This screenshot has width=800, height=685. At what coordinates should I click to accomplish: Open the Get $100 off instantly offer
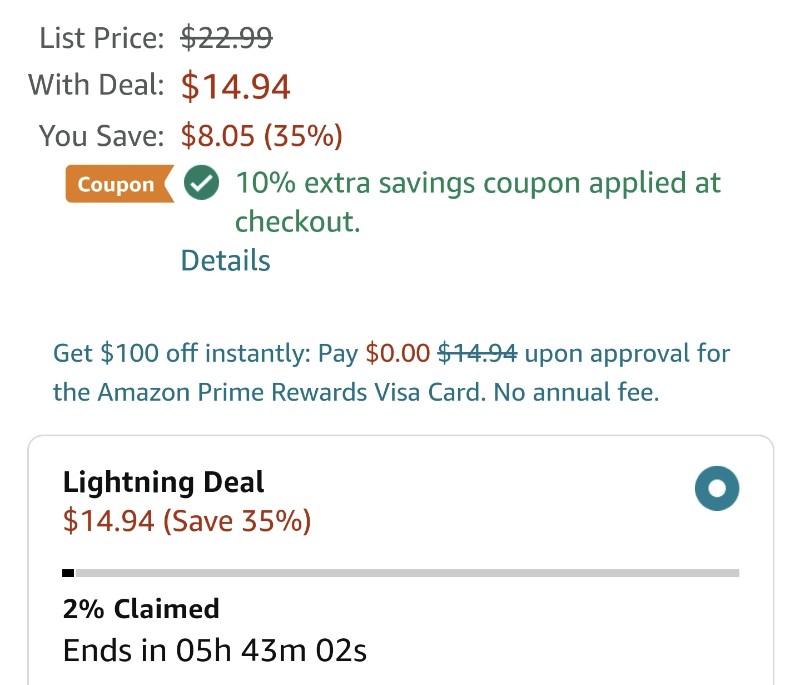click(391, 372)
